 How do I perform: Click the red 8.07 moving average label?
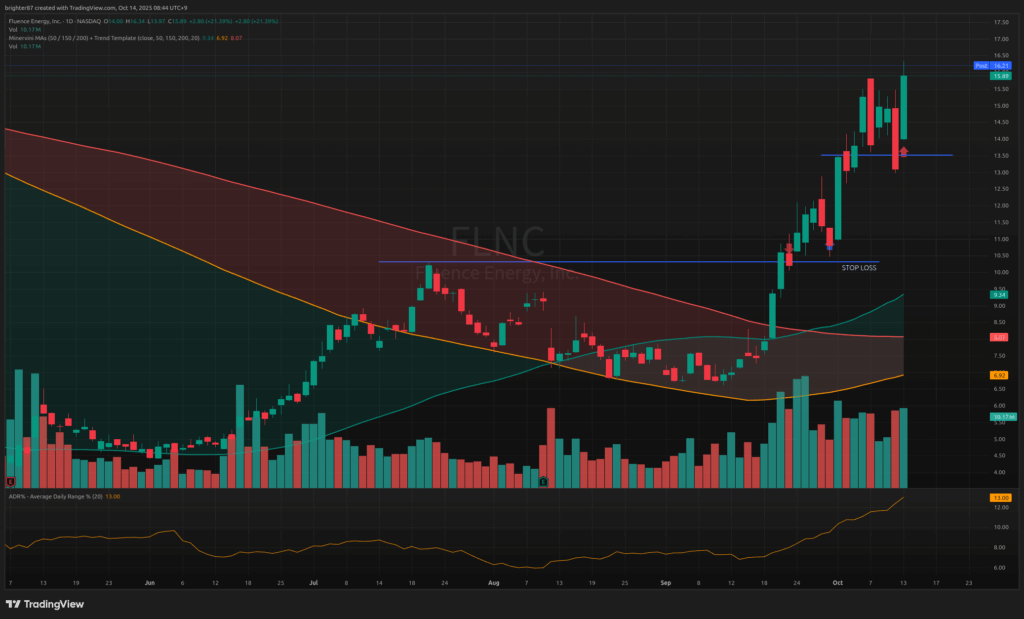click(x=998, y=337)
